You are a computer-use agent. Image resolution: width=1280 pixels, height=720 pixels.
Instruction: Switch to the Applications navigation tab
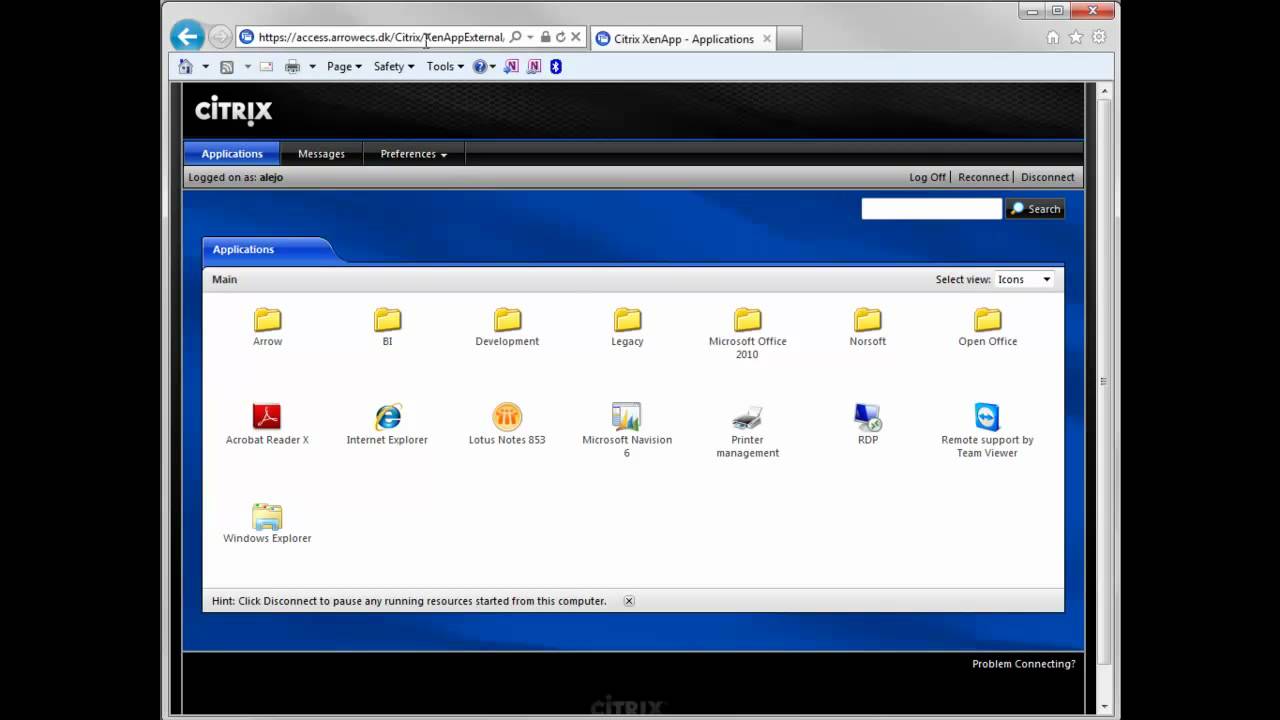click(x=232, y=154)
